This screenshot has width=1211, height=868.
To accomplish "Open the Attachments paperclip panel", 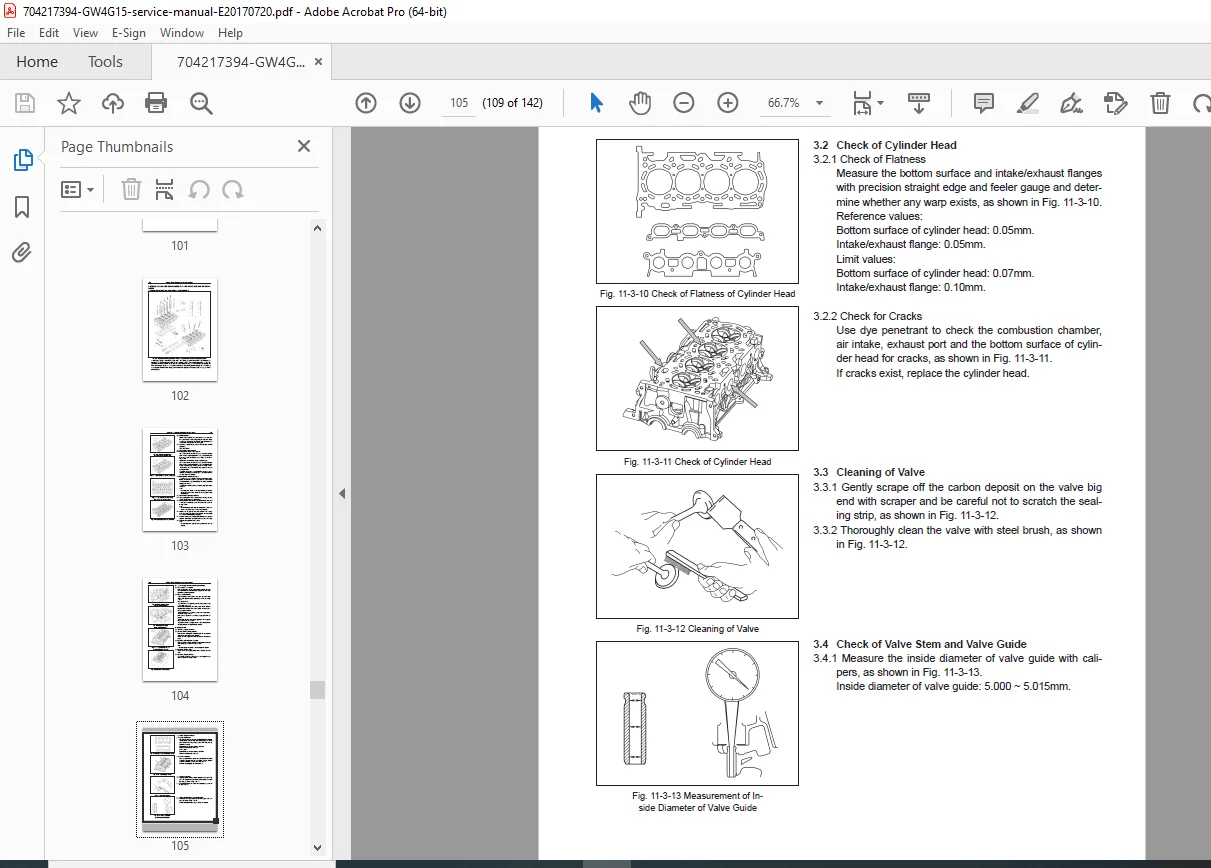I will point(22,253).
